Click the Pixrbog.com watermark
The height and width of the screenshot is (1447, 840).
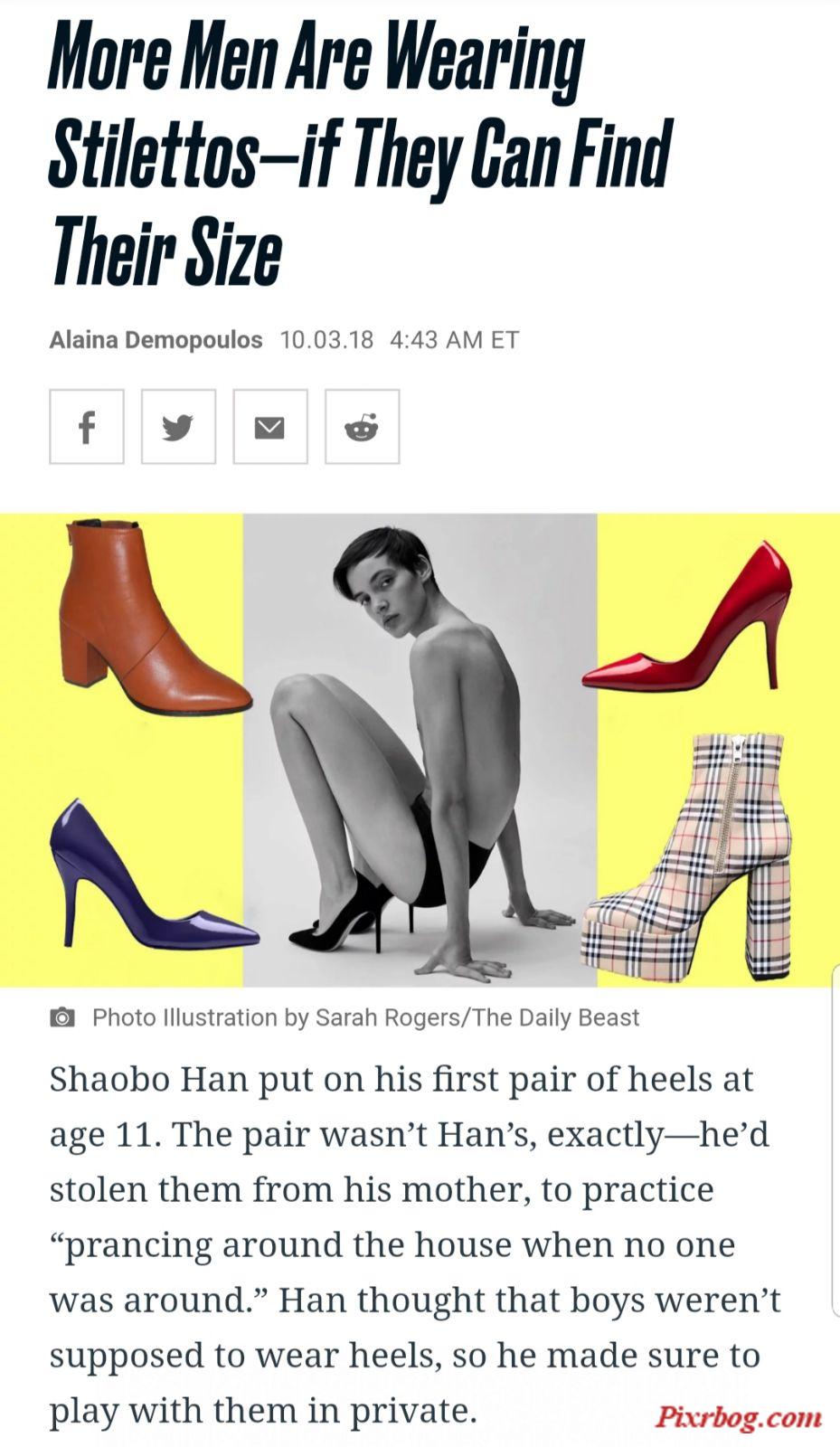[739, 1416]
